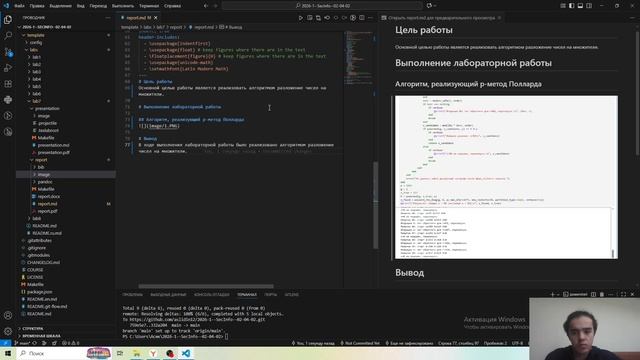Open the Search view in activity bar
The height and width of the screenshot is (360, 640).
(8, 36)
